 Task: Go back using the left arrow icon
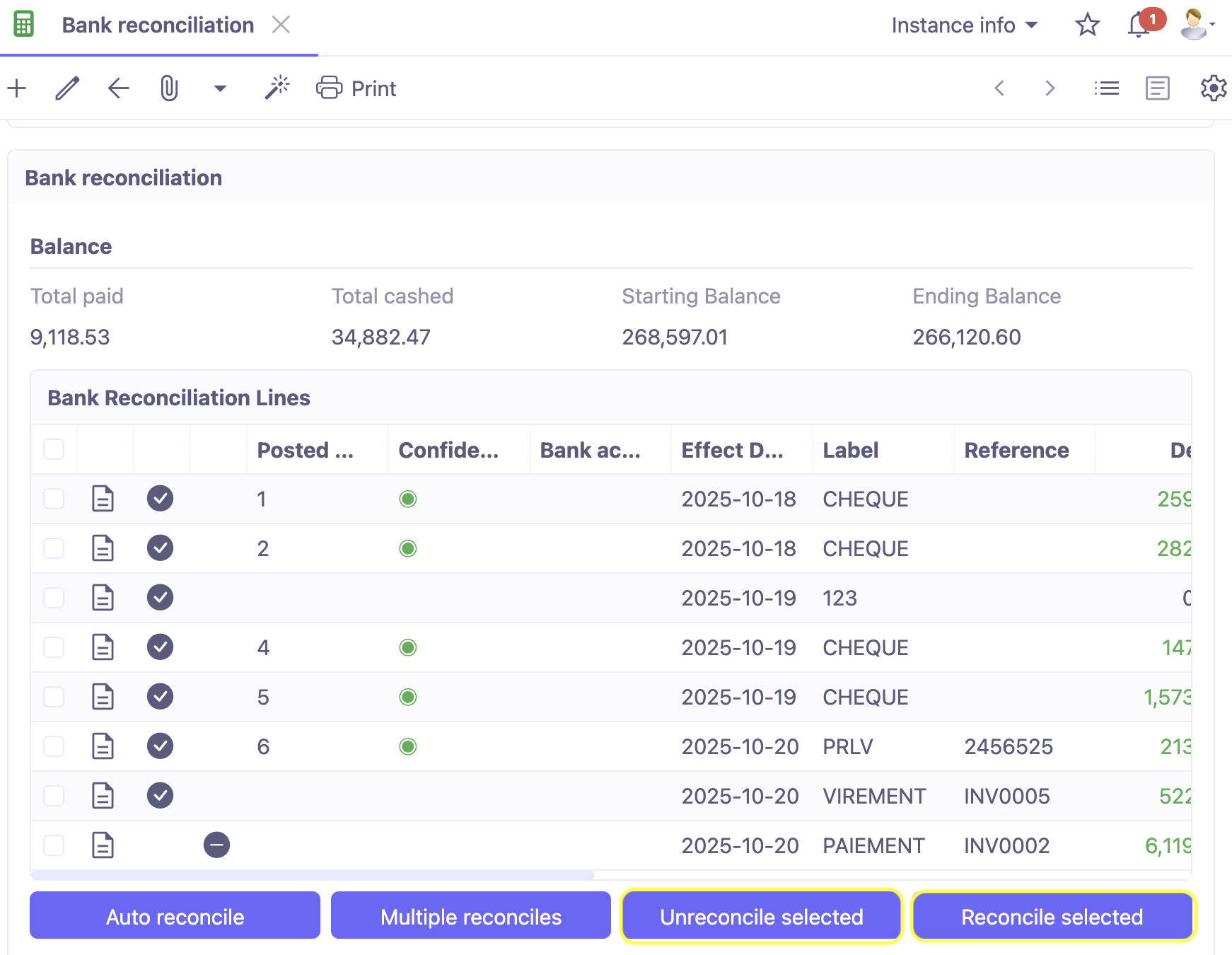117,88
